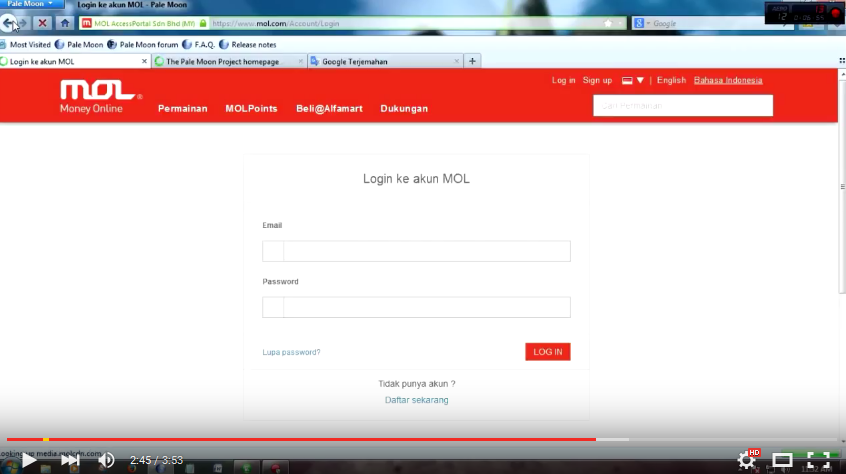Switch language to Bahasa Indonesia
The width and height of the screenshot is (846, 474).
(728, 80)
